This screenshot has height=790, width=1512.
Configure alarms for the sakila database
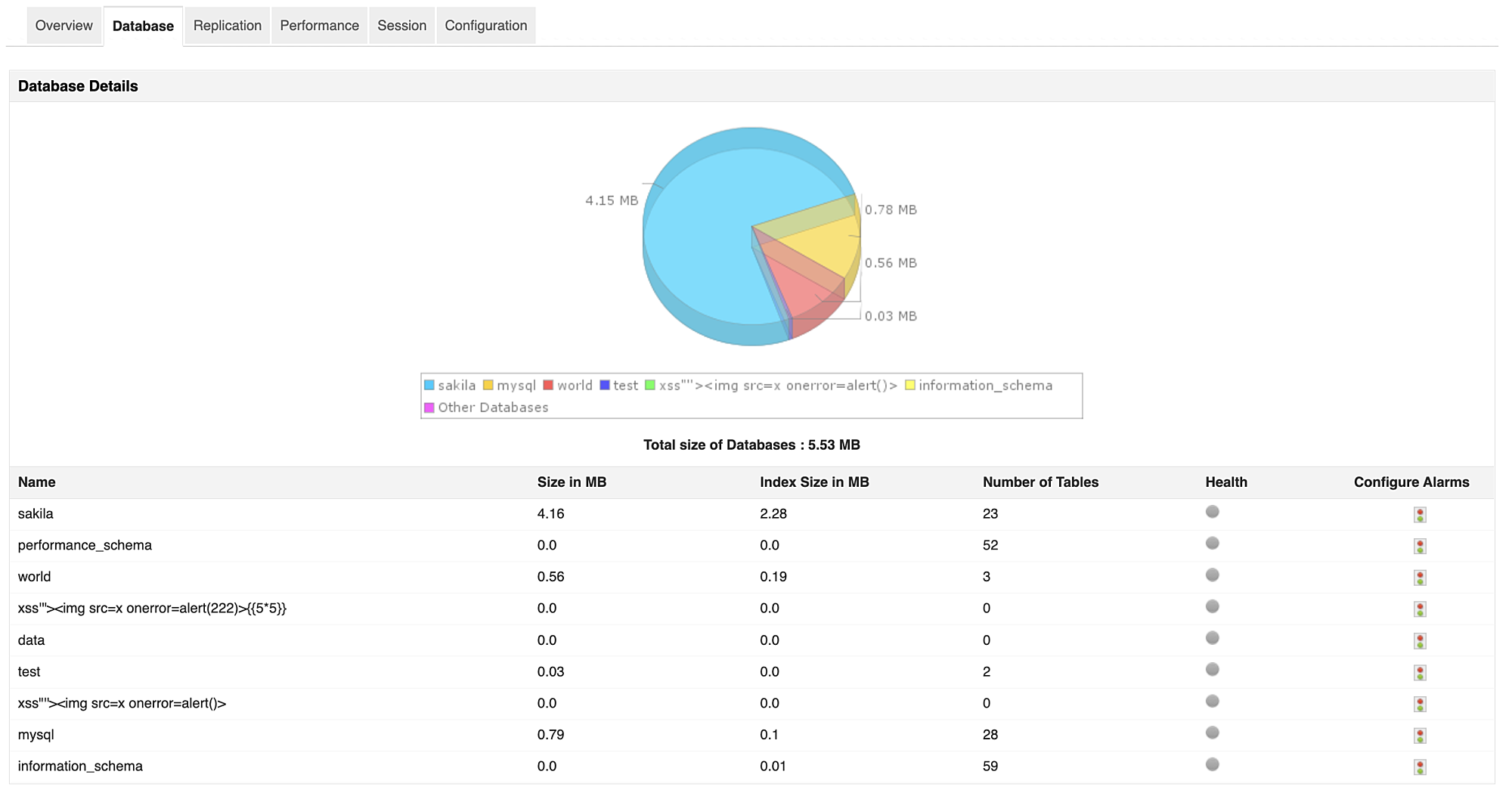tap(1421, 514)
